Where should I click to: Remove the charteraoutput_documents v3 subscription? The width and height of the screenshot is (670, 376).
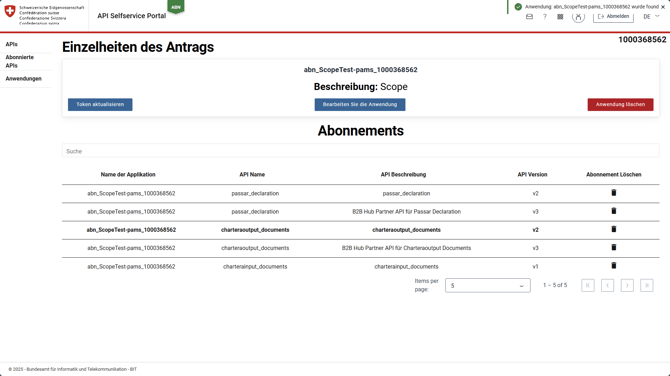[614, 247]
